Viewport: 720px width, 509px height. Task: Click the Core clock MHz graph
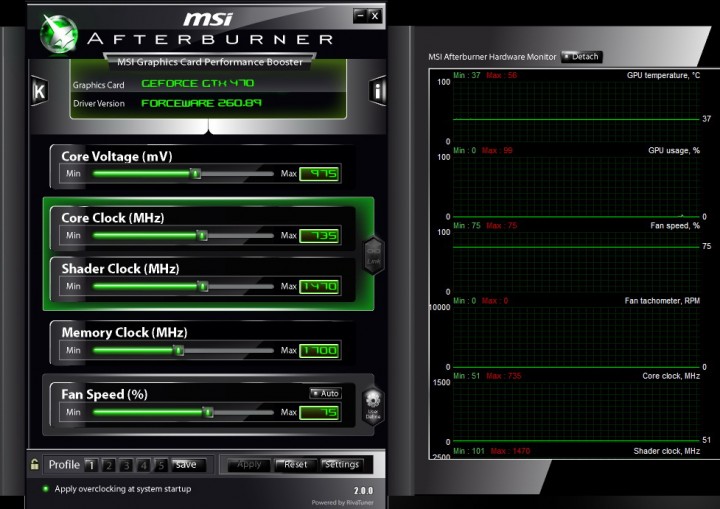click(x=576, y=412)
